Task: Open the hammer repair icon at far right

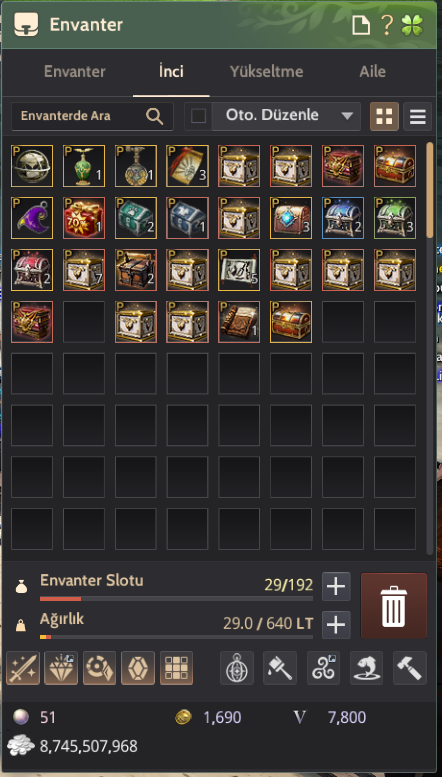Action: pos(410,668)
